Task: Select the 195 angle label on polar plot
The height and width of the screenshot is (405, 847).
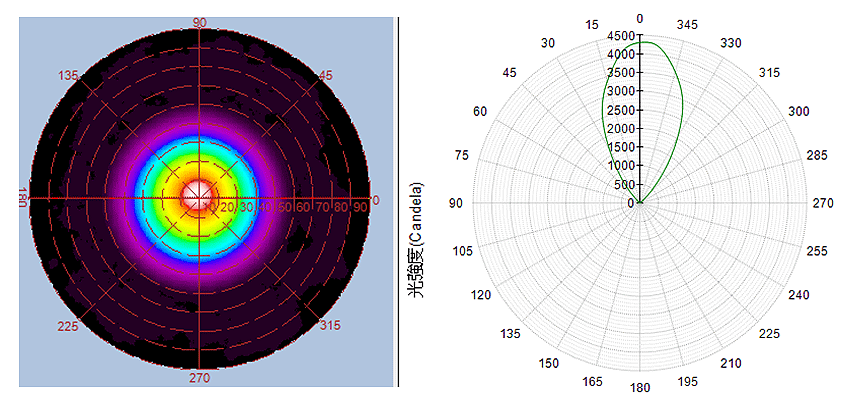Action: [688, 381]
